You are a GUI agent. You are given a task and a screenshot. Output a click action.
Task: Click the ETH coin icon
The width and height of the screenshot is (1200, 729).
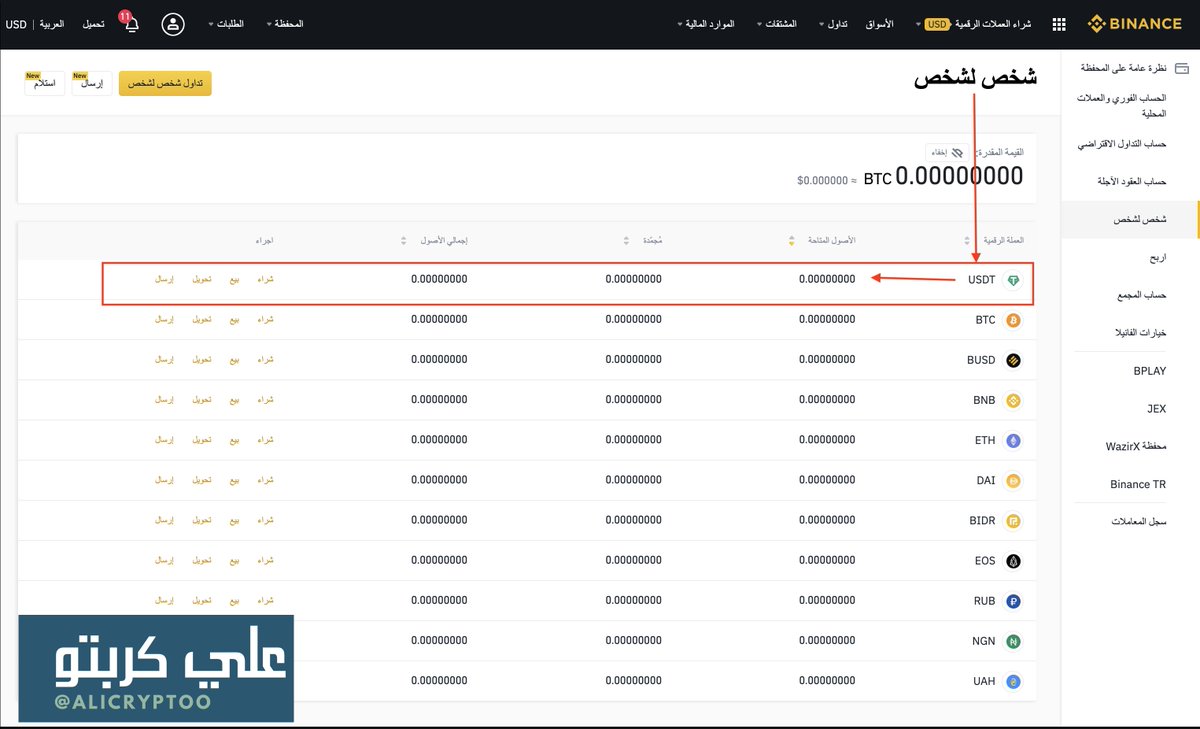pos(1013,440)
